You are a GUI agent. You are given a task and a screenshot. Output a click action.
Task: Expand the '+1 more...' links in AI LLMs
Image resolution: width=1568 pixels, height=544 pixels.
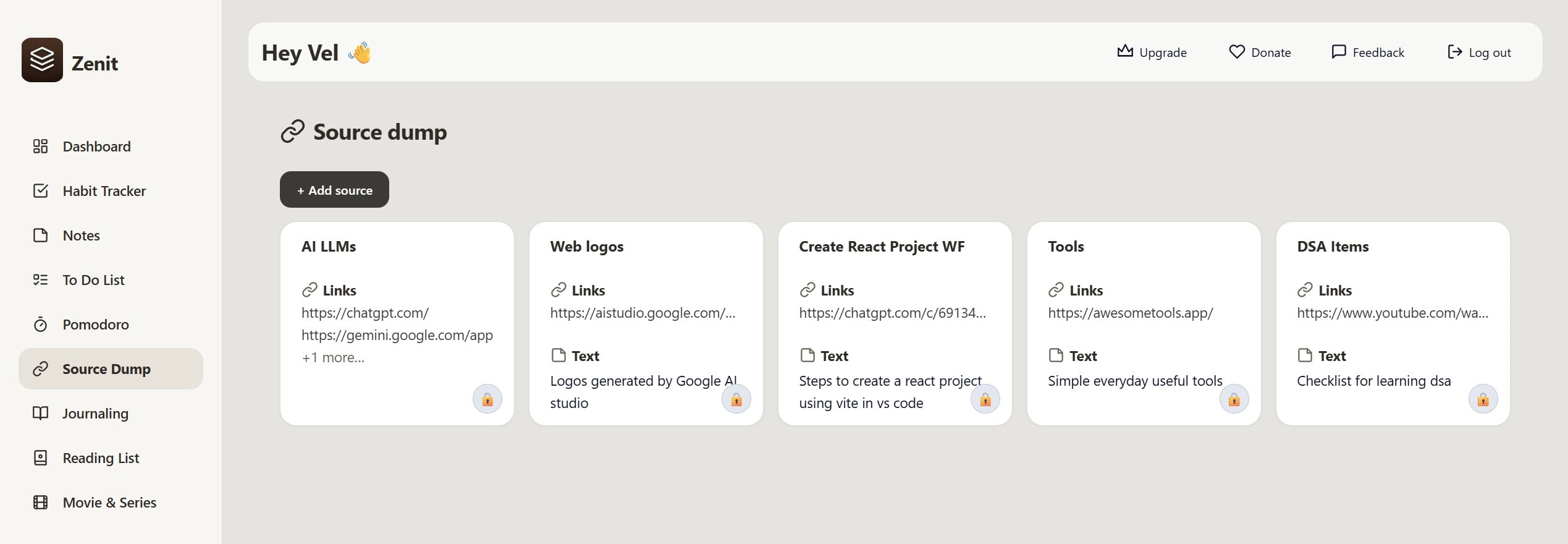(333, 357)
